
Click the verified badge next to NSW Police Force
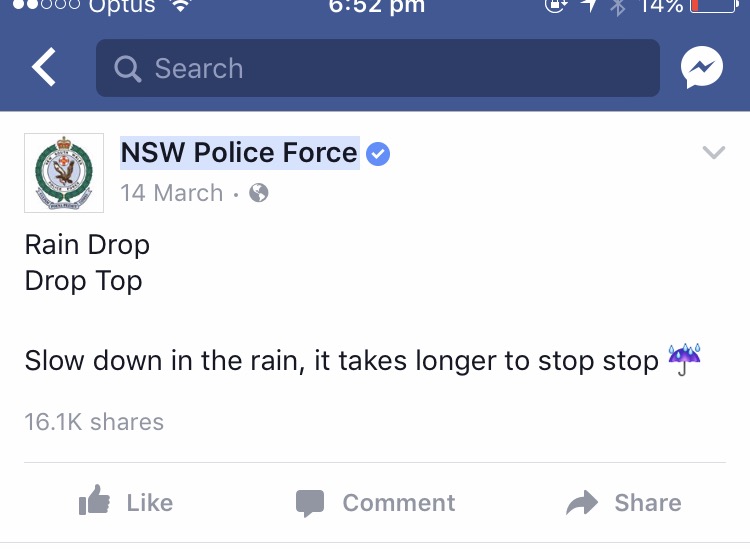click(x=378, y=154)
